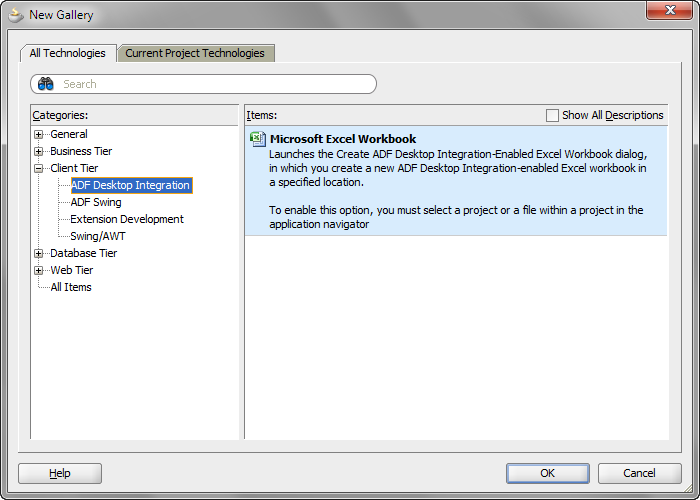
Task: Select Swing/AWT category
Action: click(x=98, y=236)
